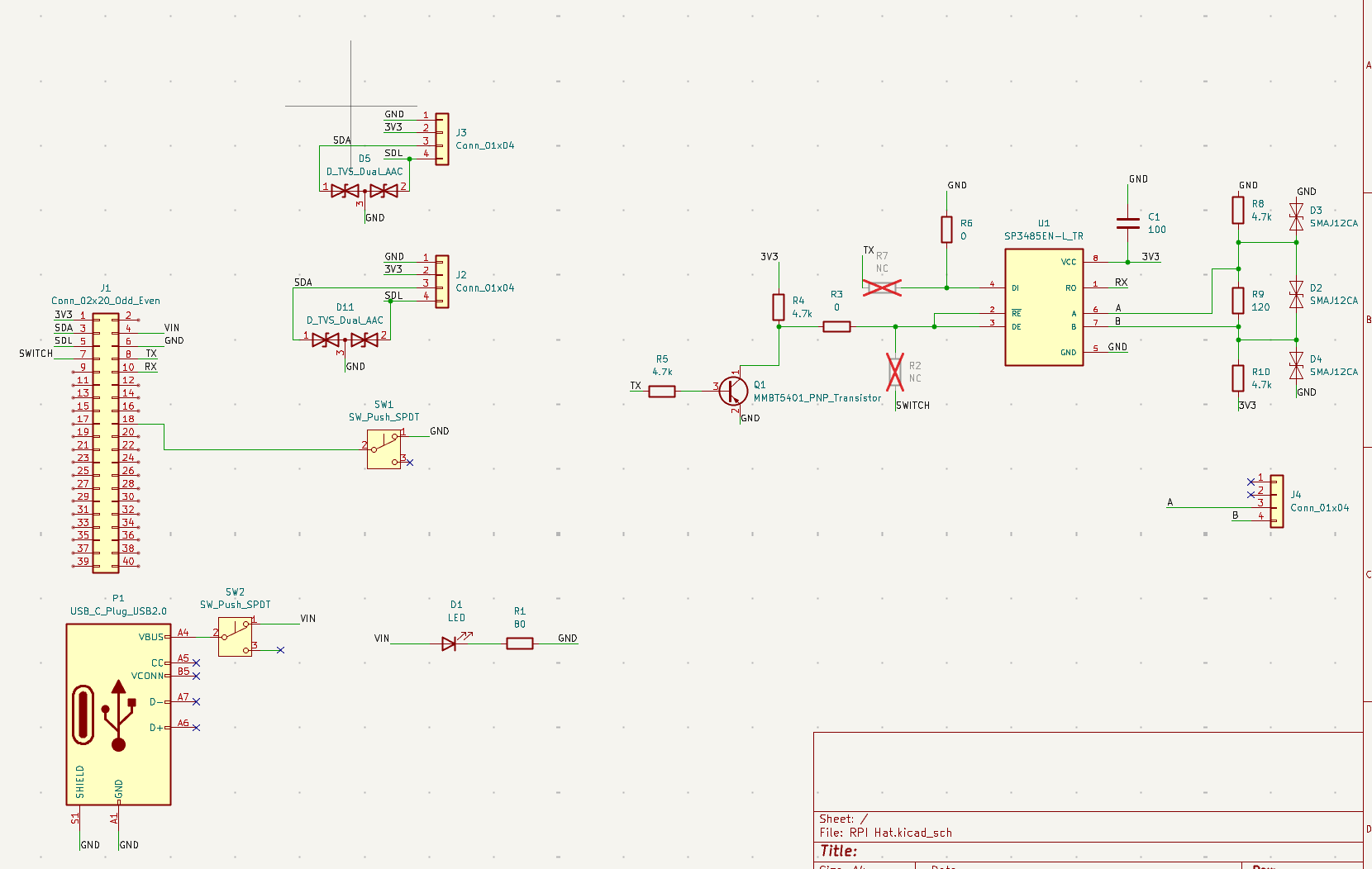1372x869 pixels.
Task: Click the no-connect flag on SW2 pin 3
Action: pos(281,650)
